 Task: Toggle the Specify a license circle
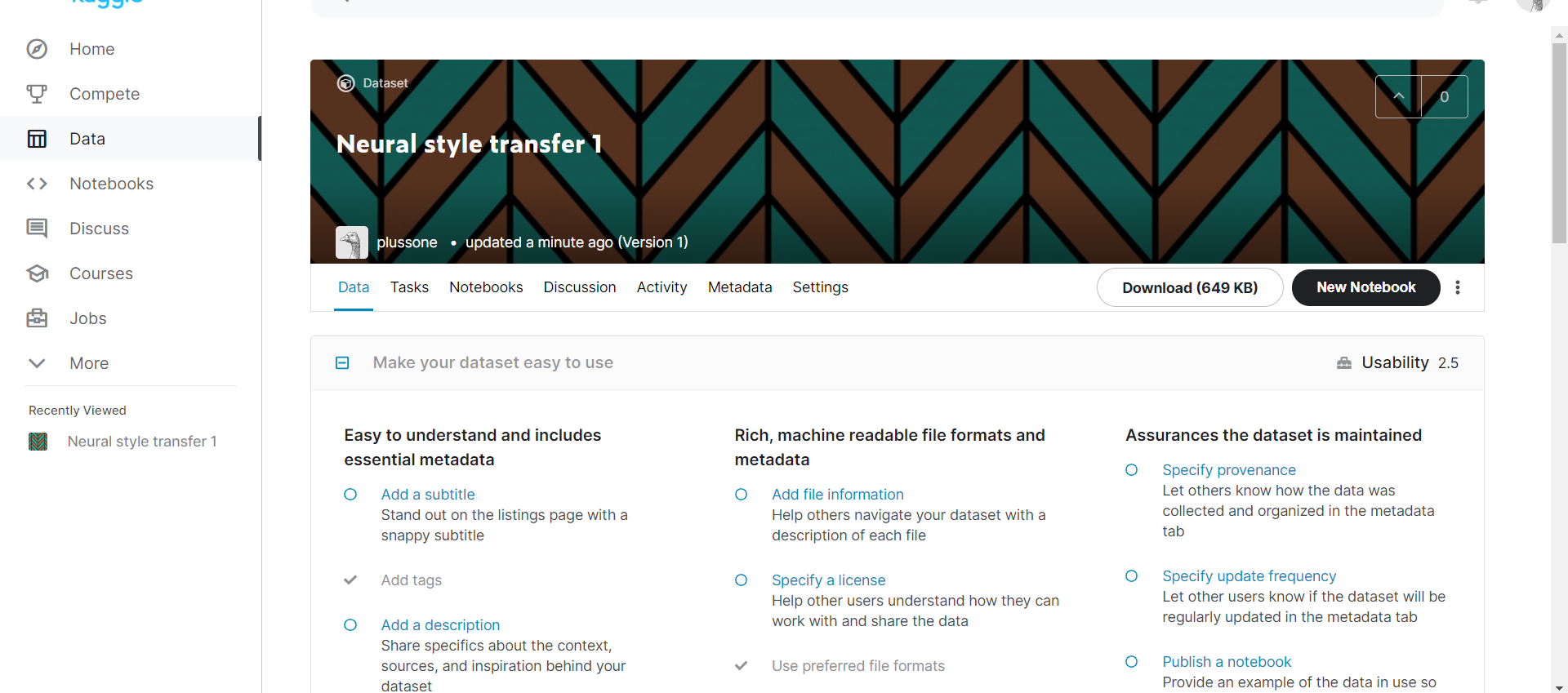742,580
